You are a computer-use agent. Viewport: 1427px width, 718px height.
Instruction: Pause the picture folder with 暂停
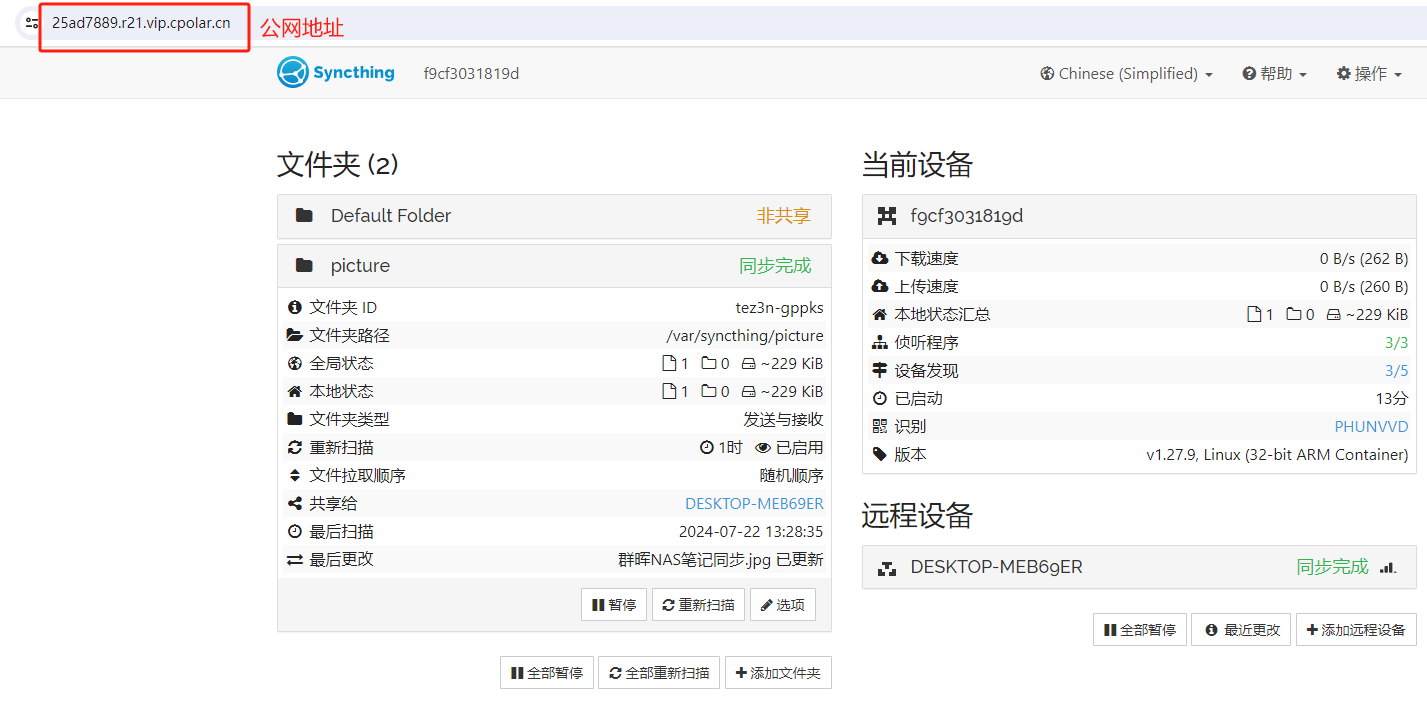point(613,604)
